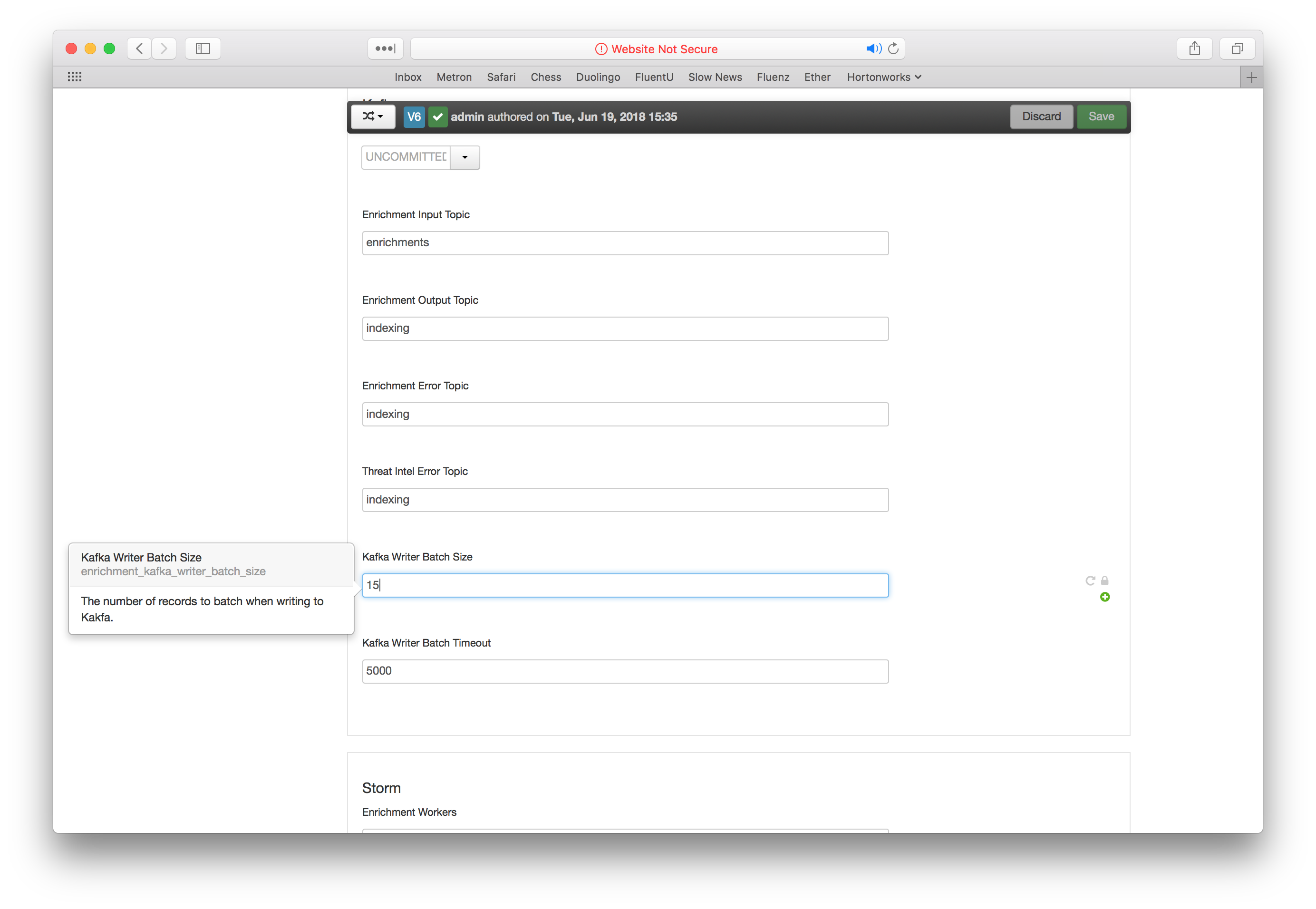Screen dimensions: 1316x909
Task: Open the favorites grid icon
Action: click(75, 77)
